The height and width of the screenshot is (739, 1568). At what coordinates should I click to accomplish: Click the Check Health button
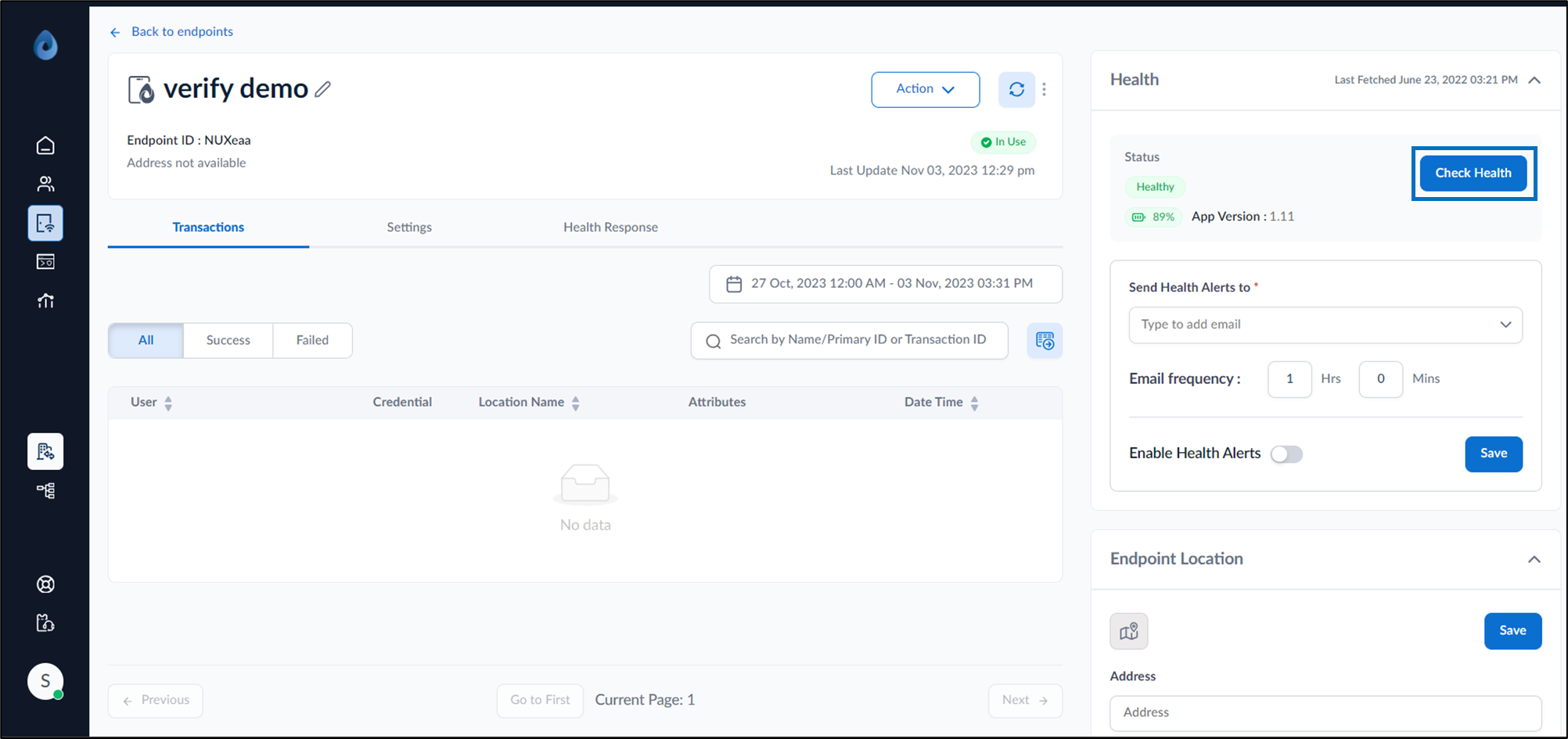1473,173
